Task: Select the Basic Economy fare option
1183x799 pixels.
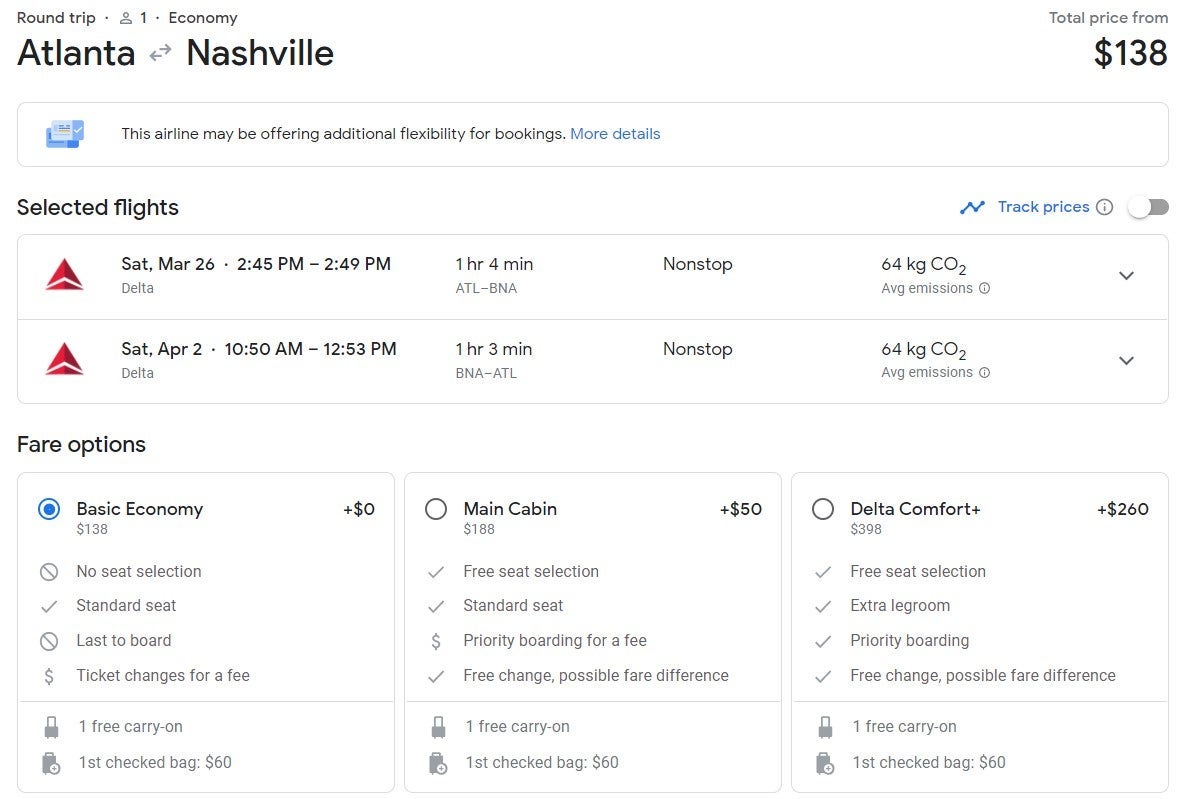Action: pos(48,509)
